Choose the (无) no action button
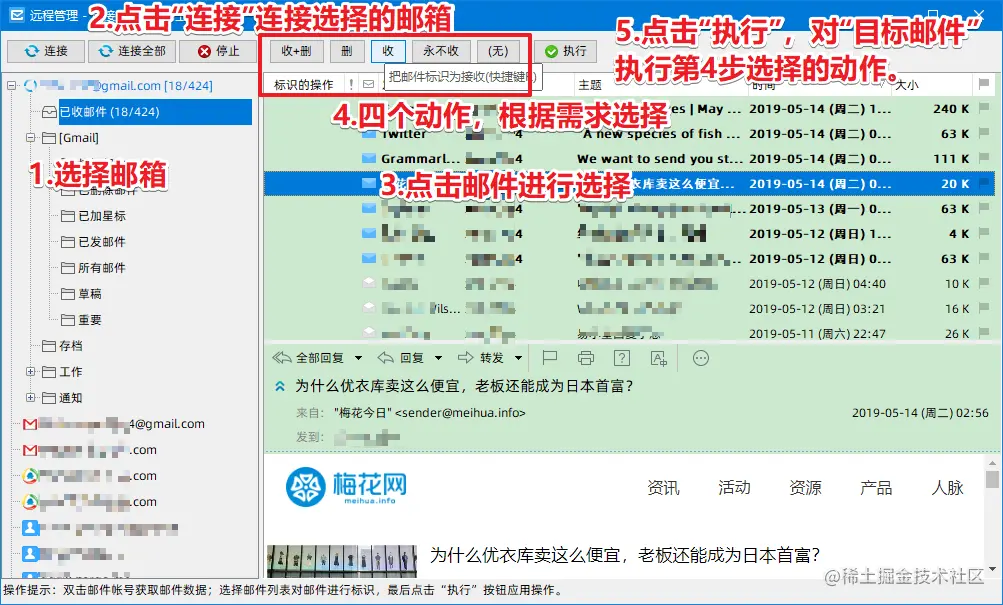 (x=498, y=51)
